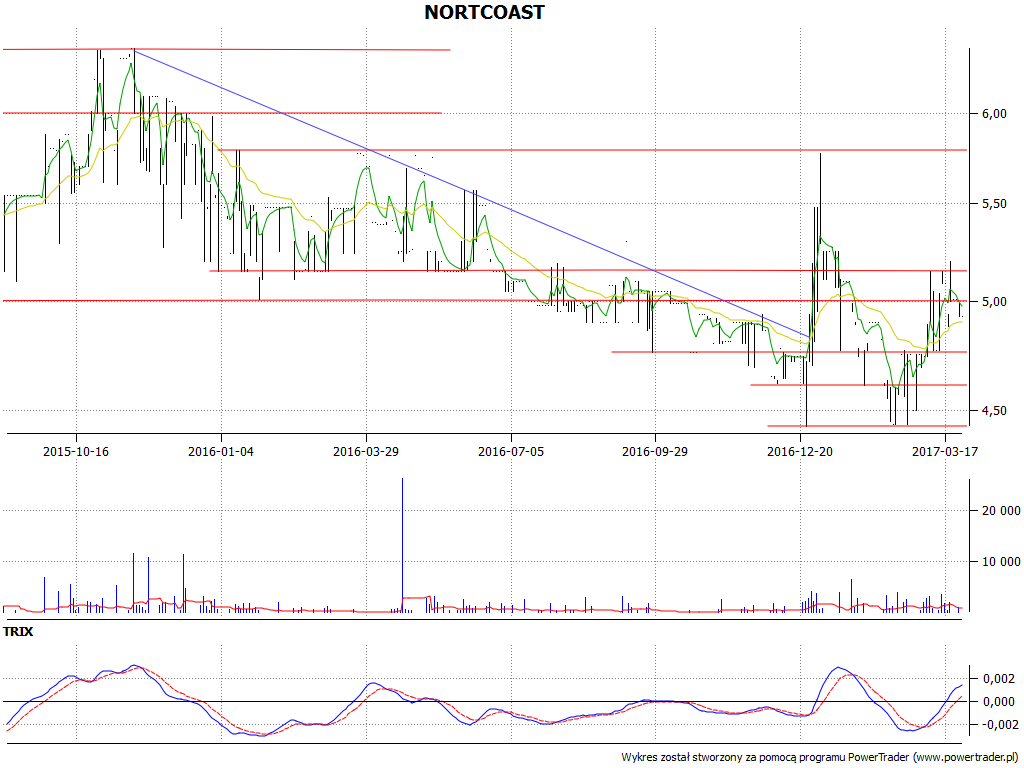This screenshot has width=1024, height=768.
Task: Select the 2016-03-29 date label
Action: coord(366,451)
